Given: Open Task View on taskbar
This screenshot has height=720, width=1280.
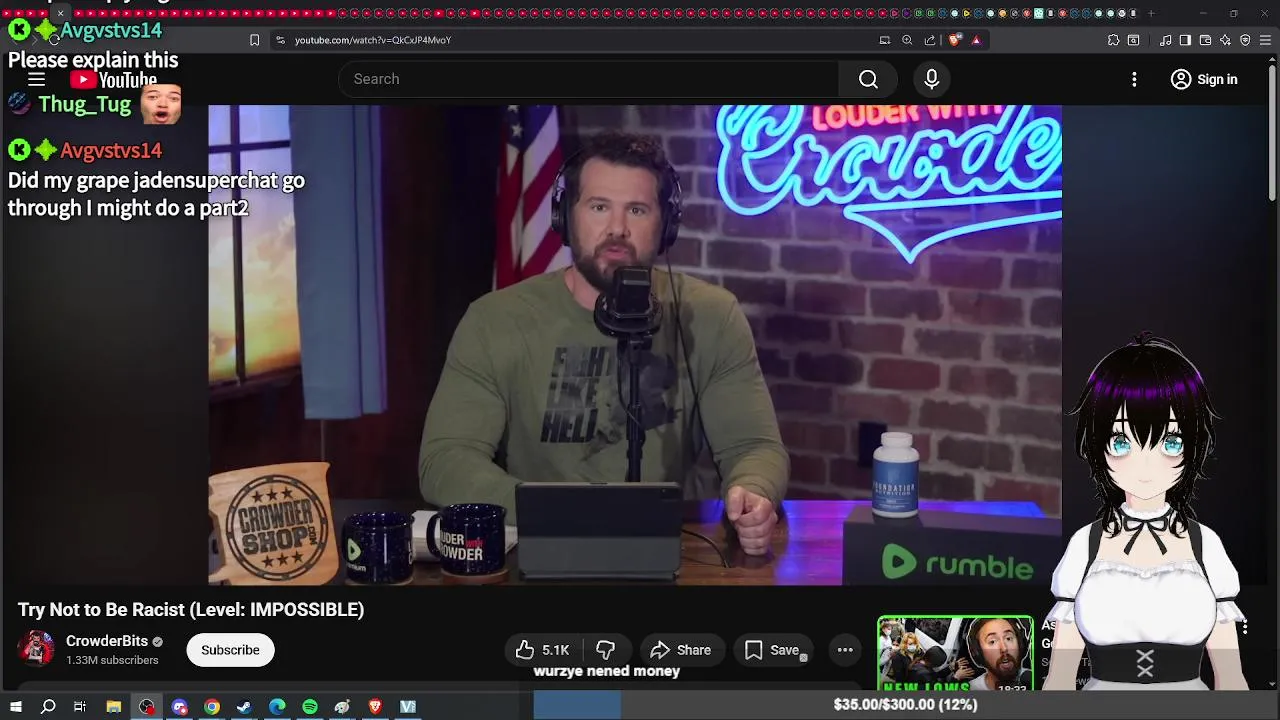Looking at the screenshot, I should [x=80, y=707].
